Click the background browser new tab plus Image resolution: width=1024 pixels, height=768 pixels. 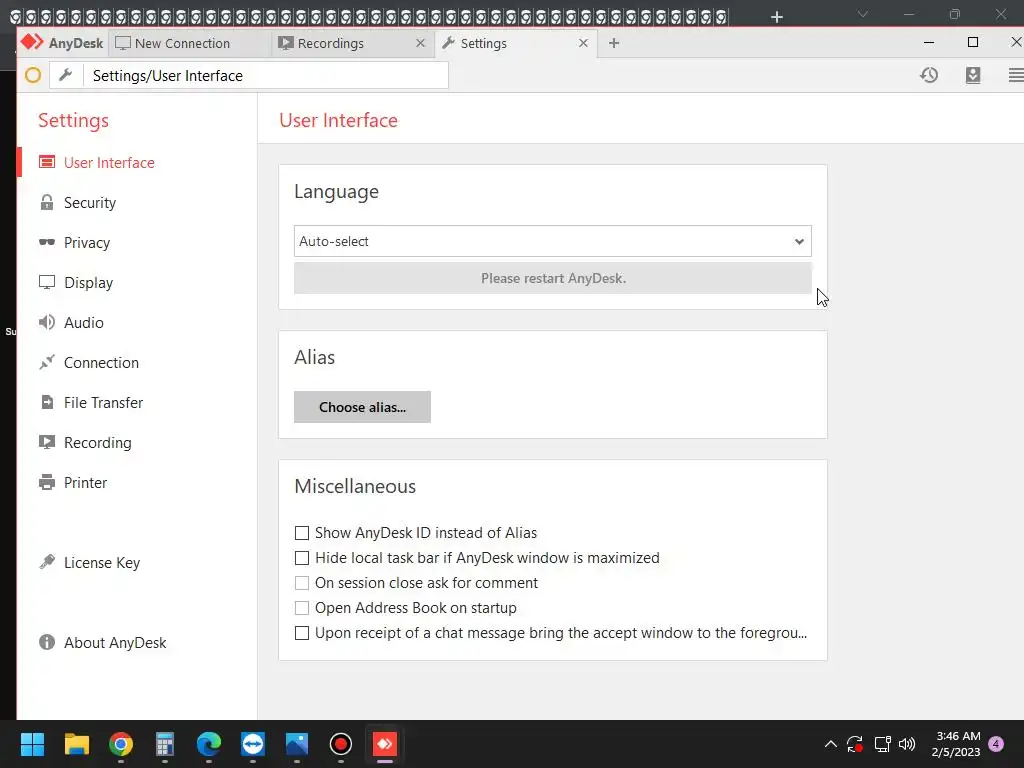coord(776,16)
